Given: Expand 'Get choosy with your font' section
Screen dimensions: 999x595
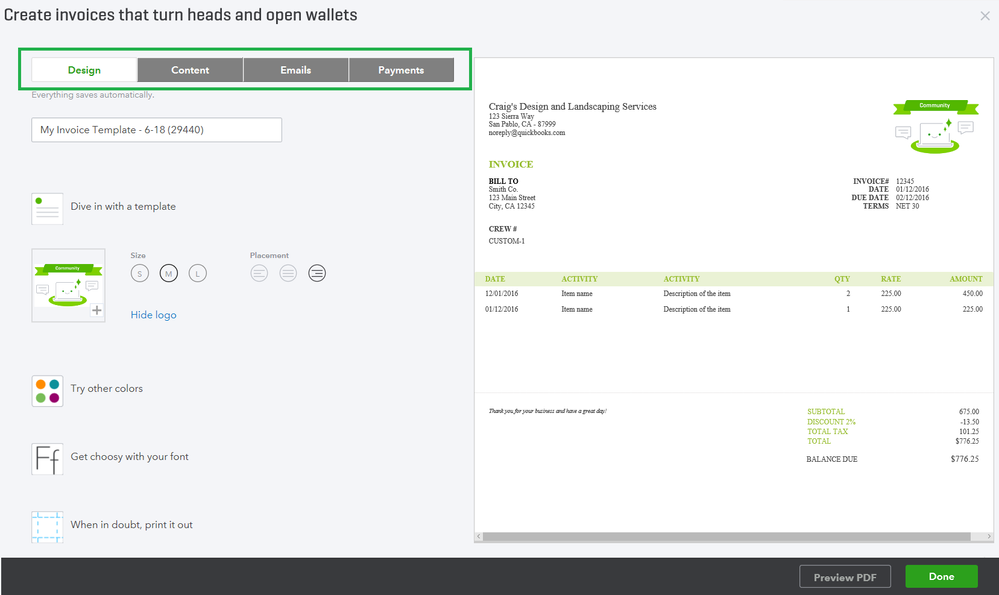Looking at the screenshot, I should 129,457.
